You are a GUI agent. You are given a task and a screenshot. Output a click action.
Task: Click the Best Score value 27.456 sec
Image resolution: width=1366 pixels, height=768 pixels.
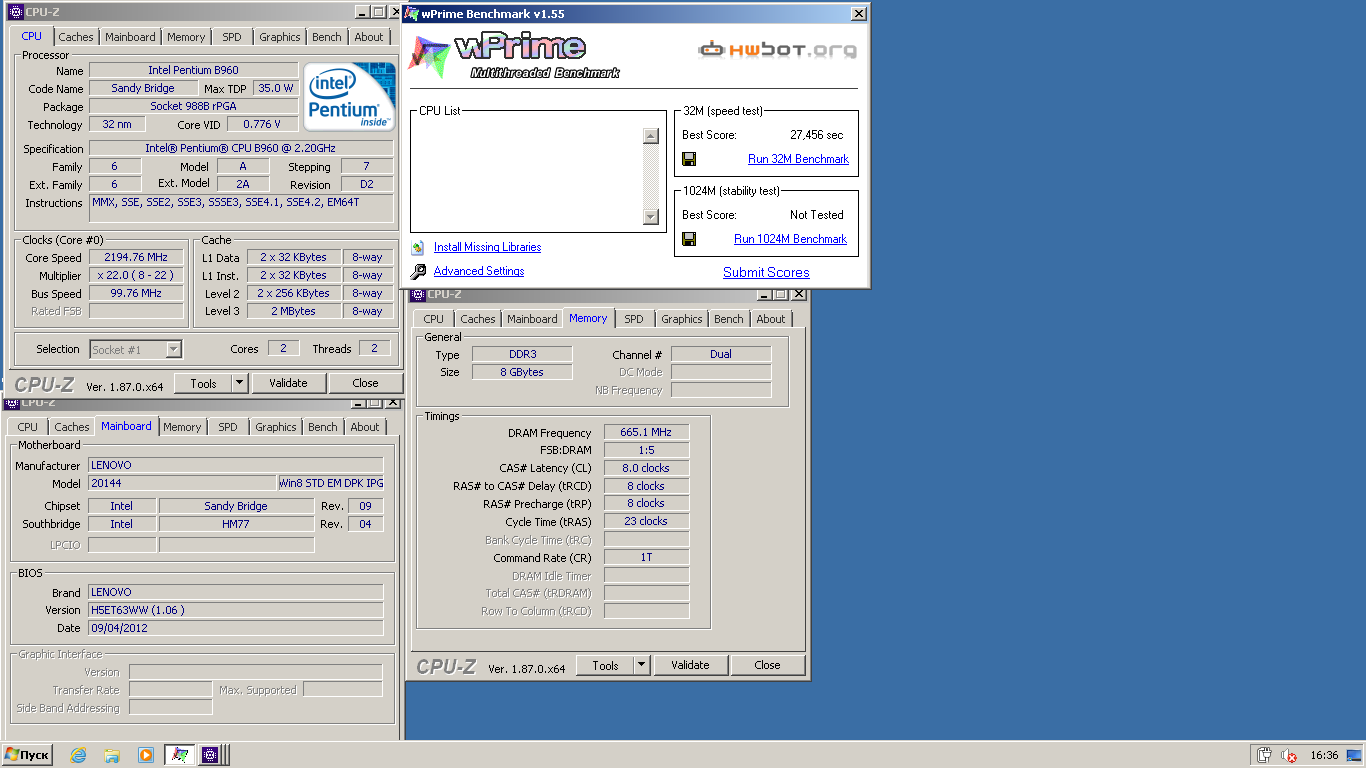tap(816, 135)
